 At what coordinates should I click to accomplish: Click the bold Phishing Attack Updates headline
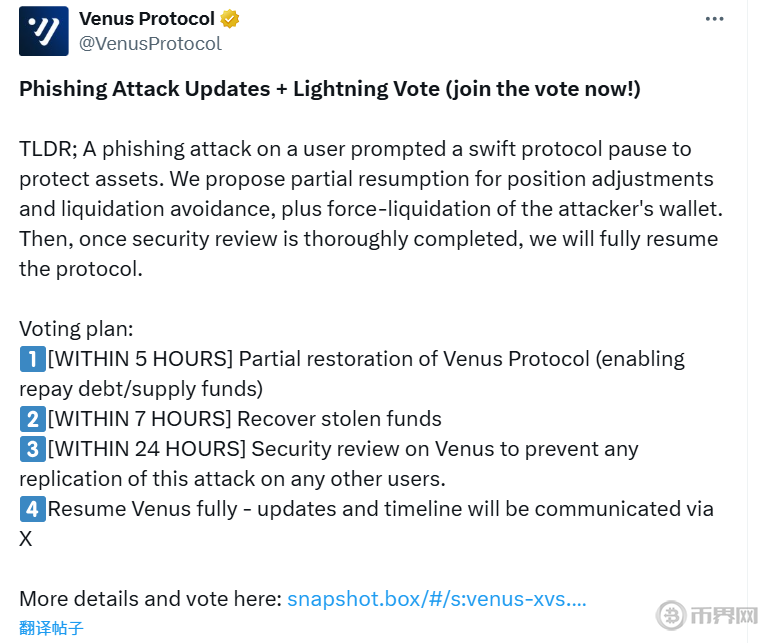tap(330, 89)
